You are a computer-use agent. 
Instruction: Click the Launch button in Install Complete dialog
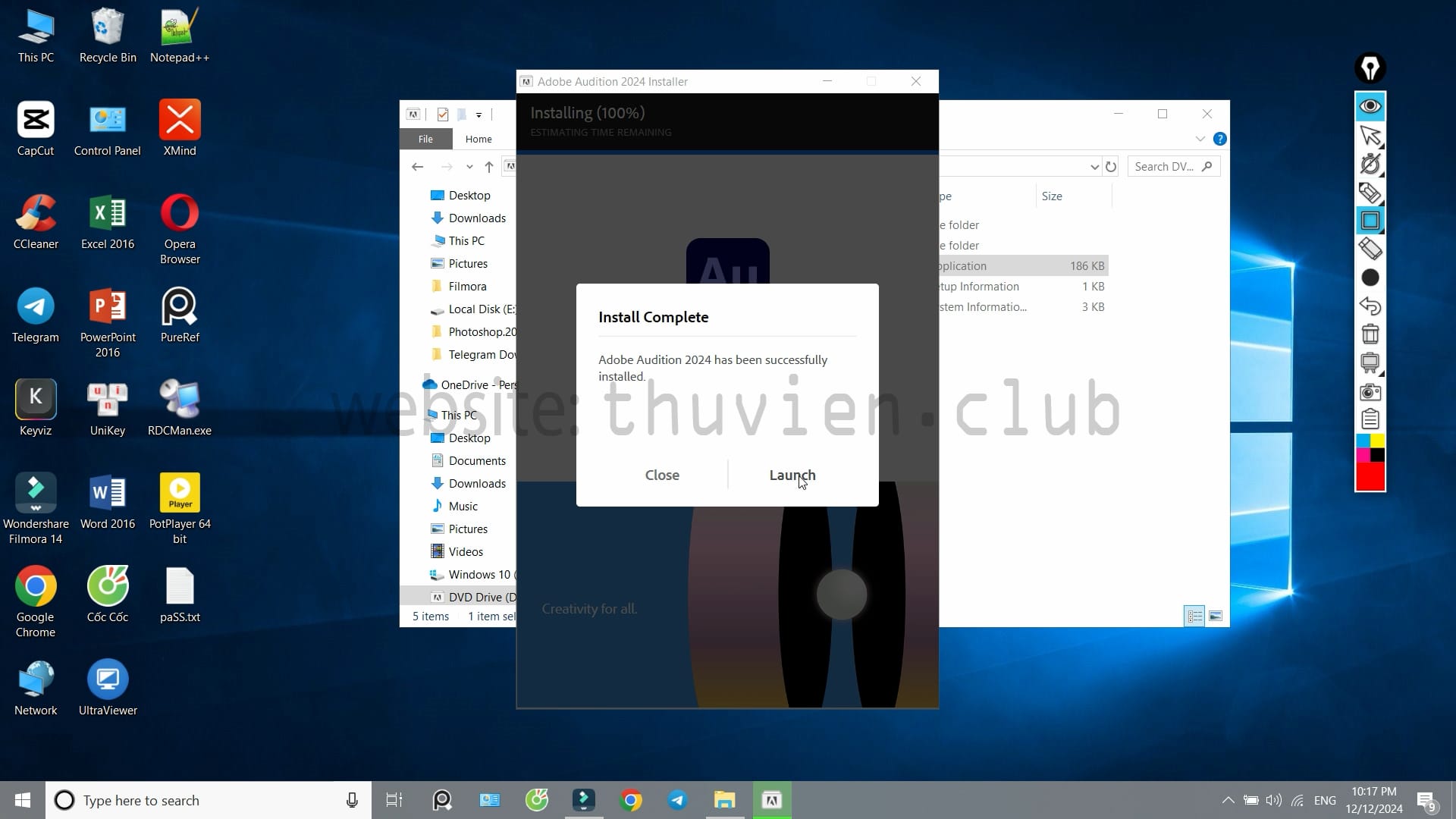[792, 475]
